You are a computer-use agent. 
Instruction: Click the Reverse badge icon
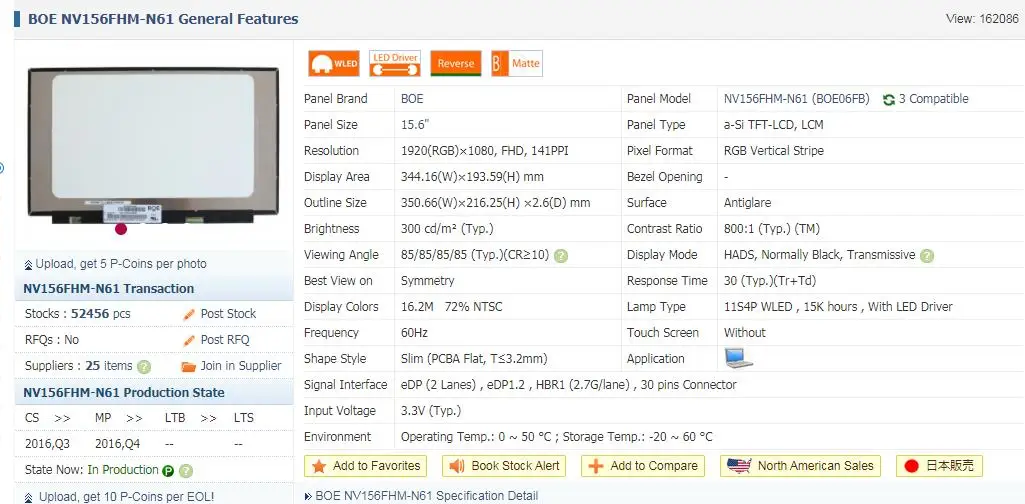[x=456, y=63]
